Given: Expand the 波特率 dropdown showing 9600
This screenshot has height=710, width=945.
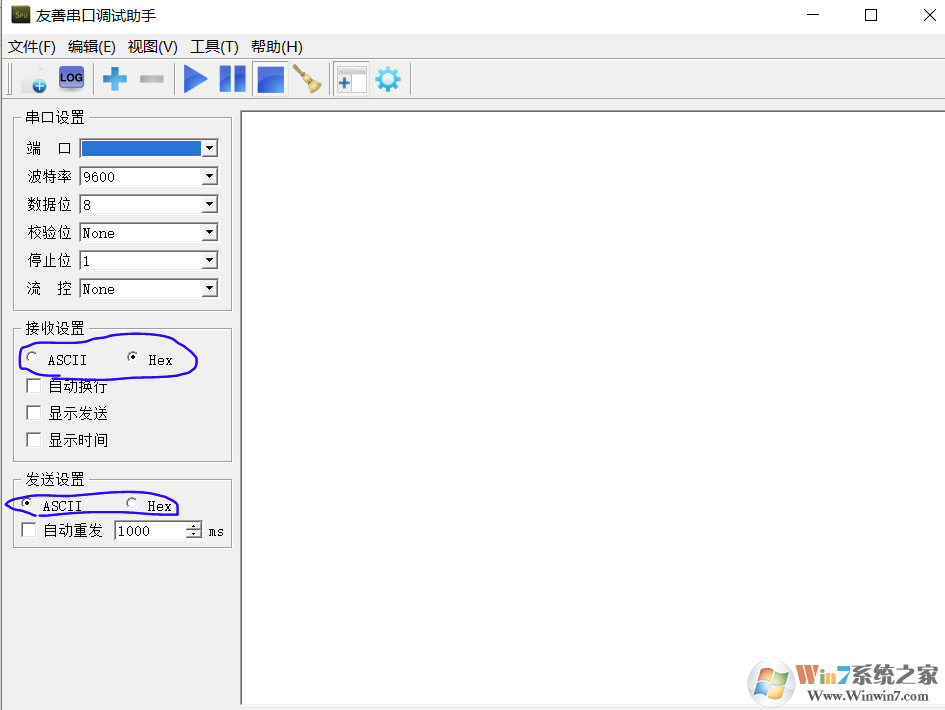Looking at the screenshot, I should click(x=209, y=177).
